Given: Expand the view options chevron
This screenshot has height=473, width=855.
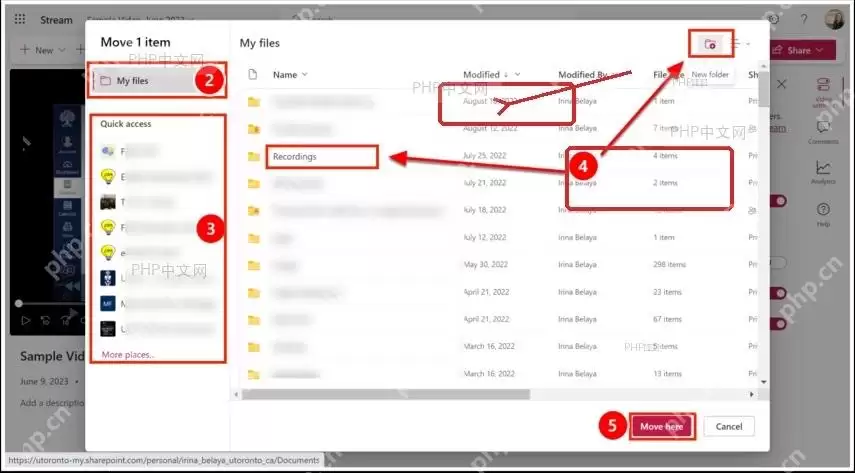Looking at the screenshot, I should (x=748, y=44).
